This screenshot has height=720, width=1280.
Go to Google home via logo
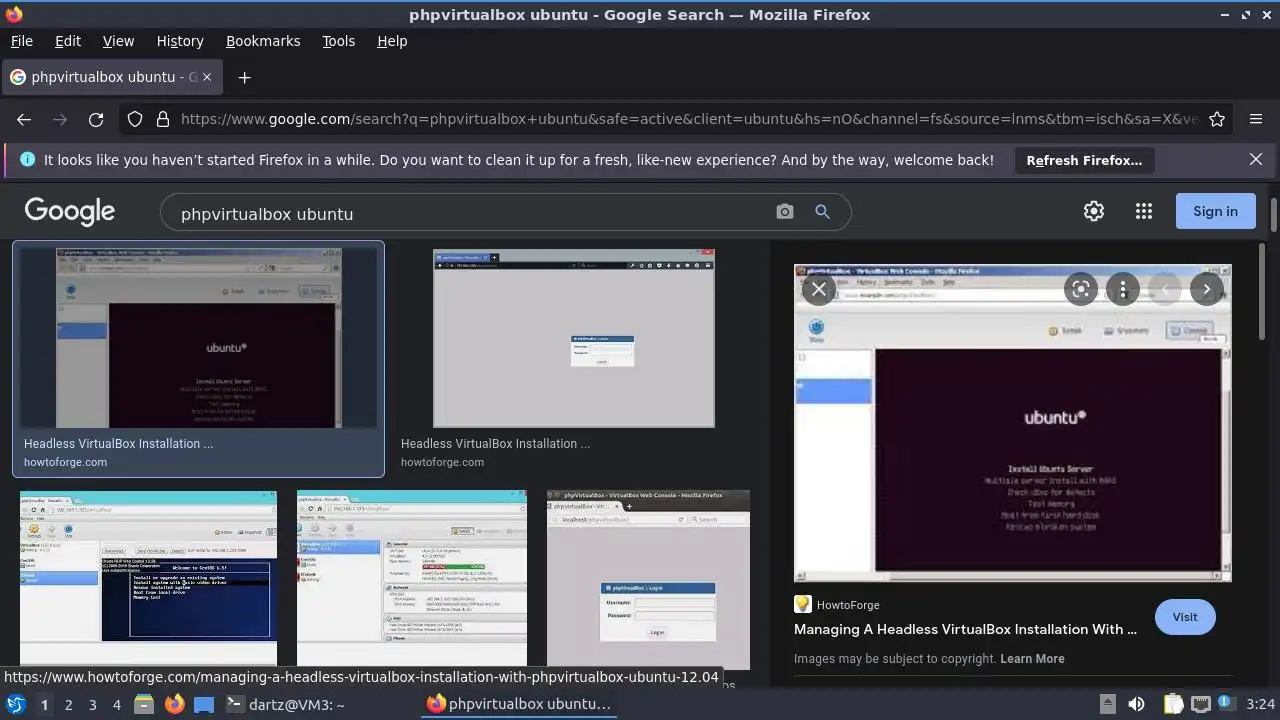pos(70,211)
